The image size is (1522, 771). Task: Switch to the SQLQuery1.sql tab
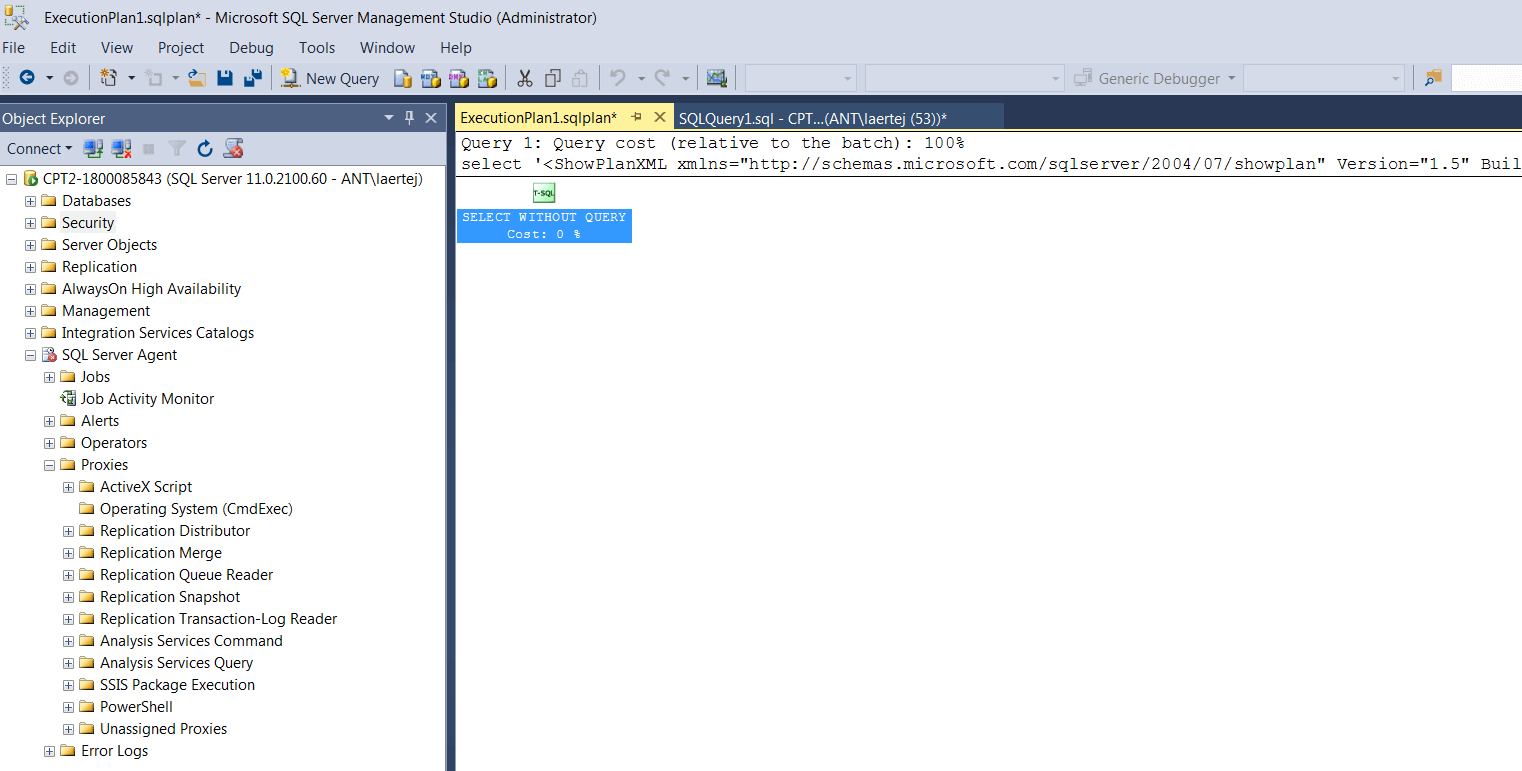pyautogui.click(x=813, y=118)
